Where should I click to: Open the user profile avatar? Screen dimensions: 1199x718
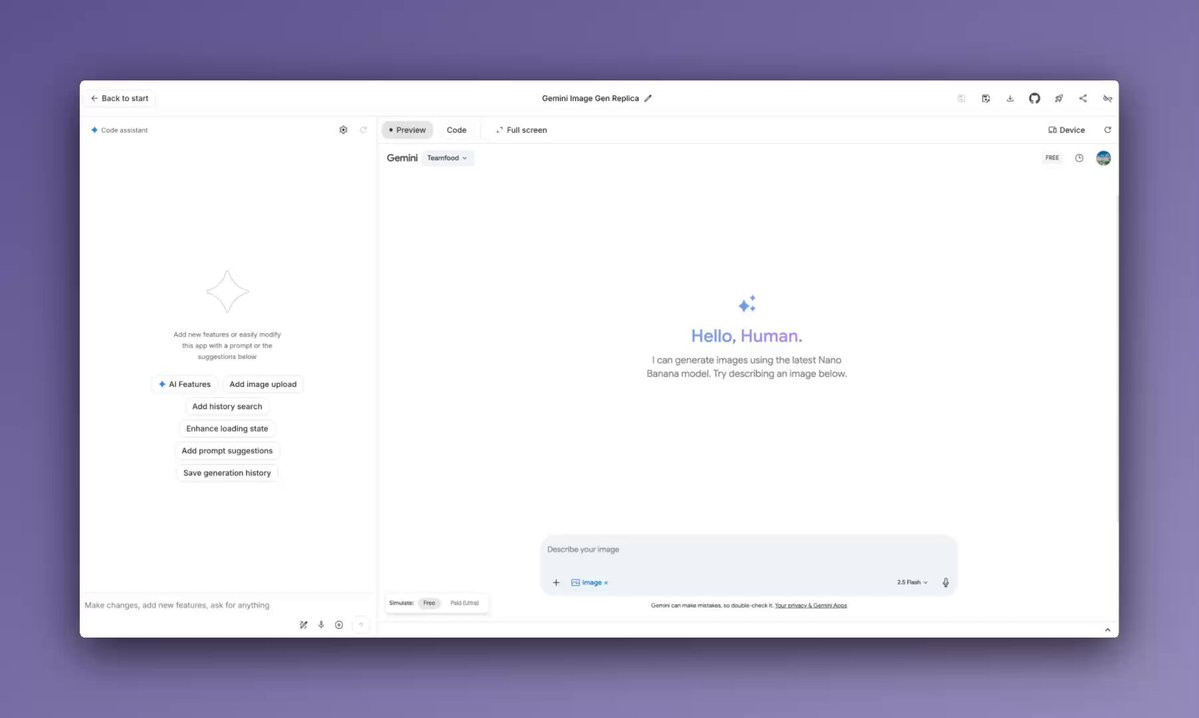click(x=1103, y=158)
